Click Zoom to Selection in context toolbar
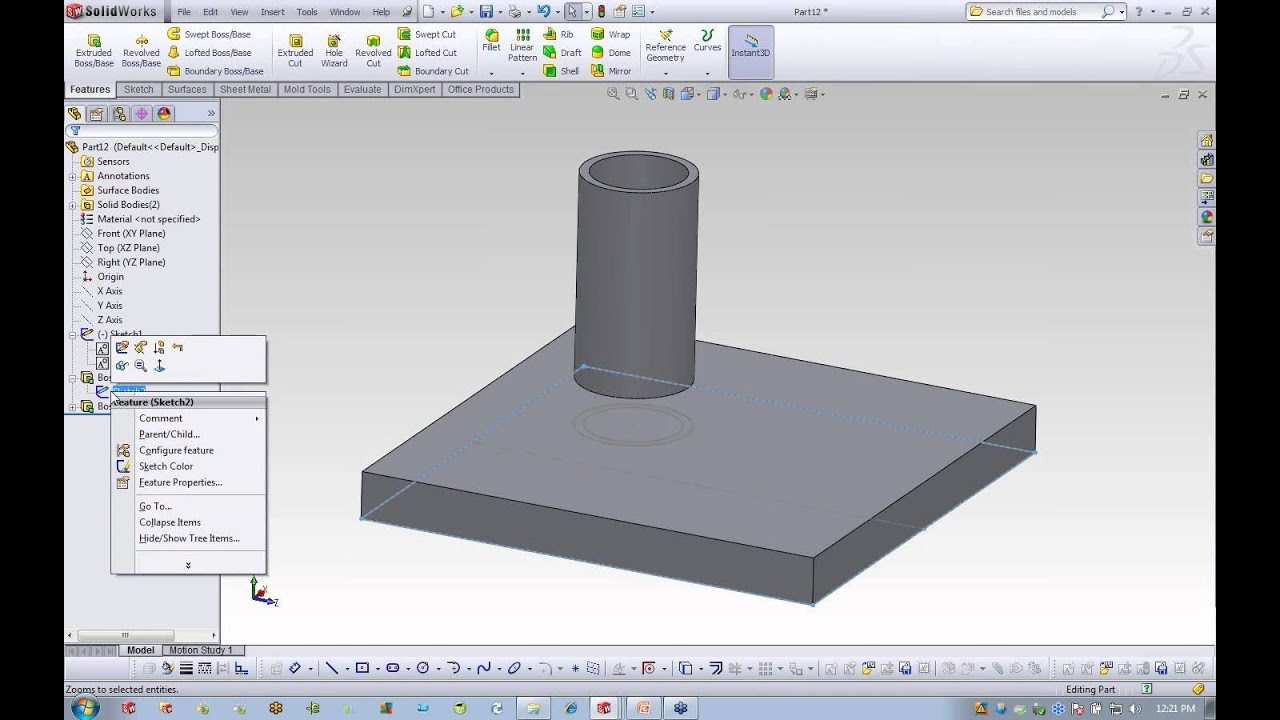The height and width of the screenshot is (720, 1280). tap(140, 366)
